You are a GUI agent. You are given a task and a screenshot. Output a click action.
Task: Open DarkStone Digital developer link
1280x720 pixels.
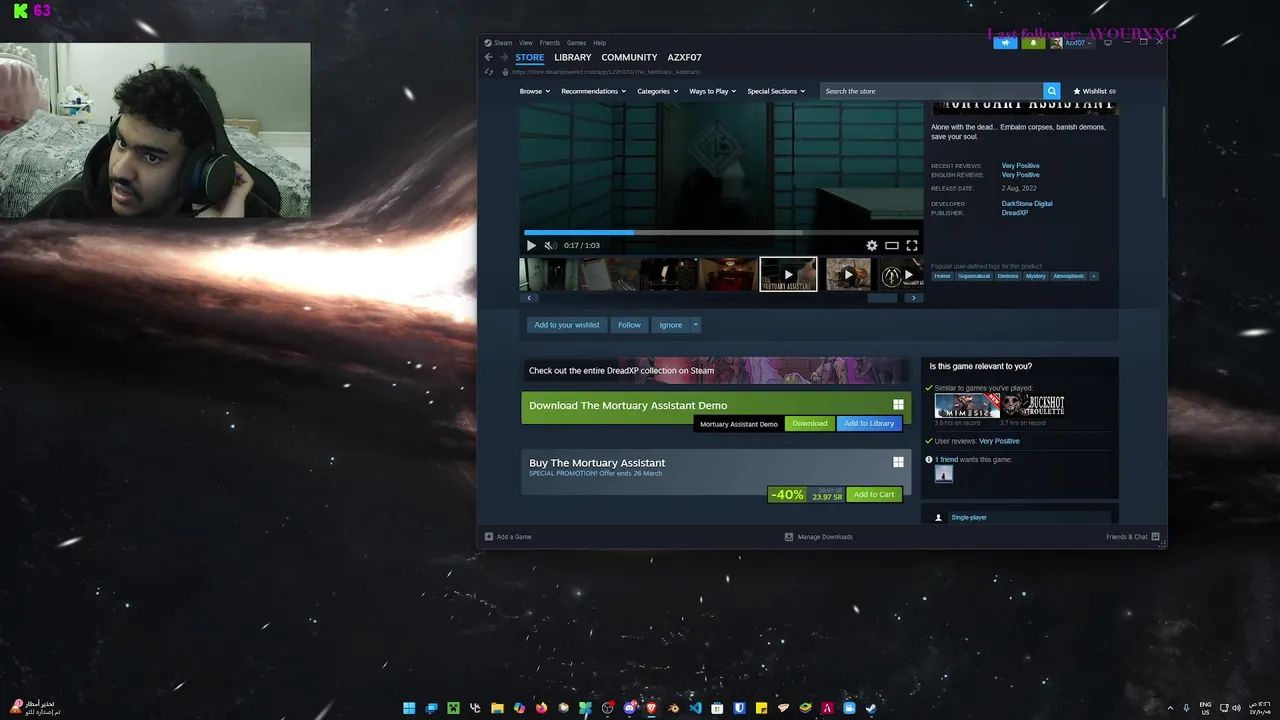[x=1027, y=204]
